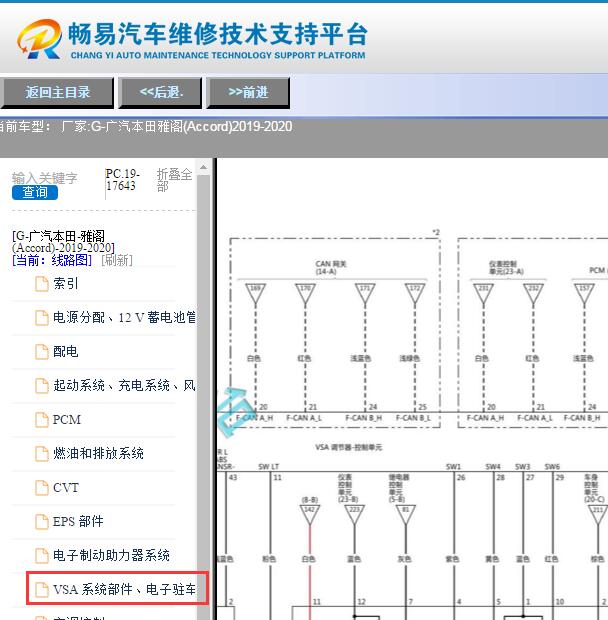The height and width of the screenshot is (620, 608).
Task: Open 电子制动助力器系统 tree item
Action: pyautogui.click(x=111, y=555)
